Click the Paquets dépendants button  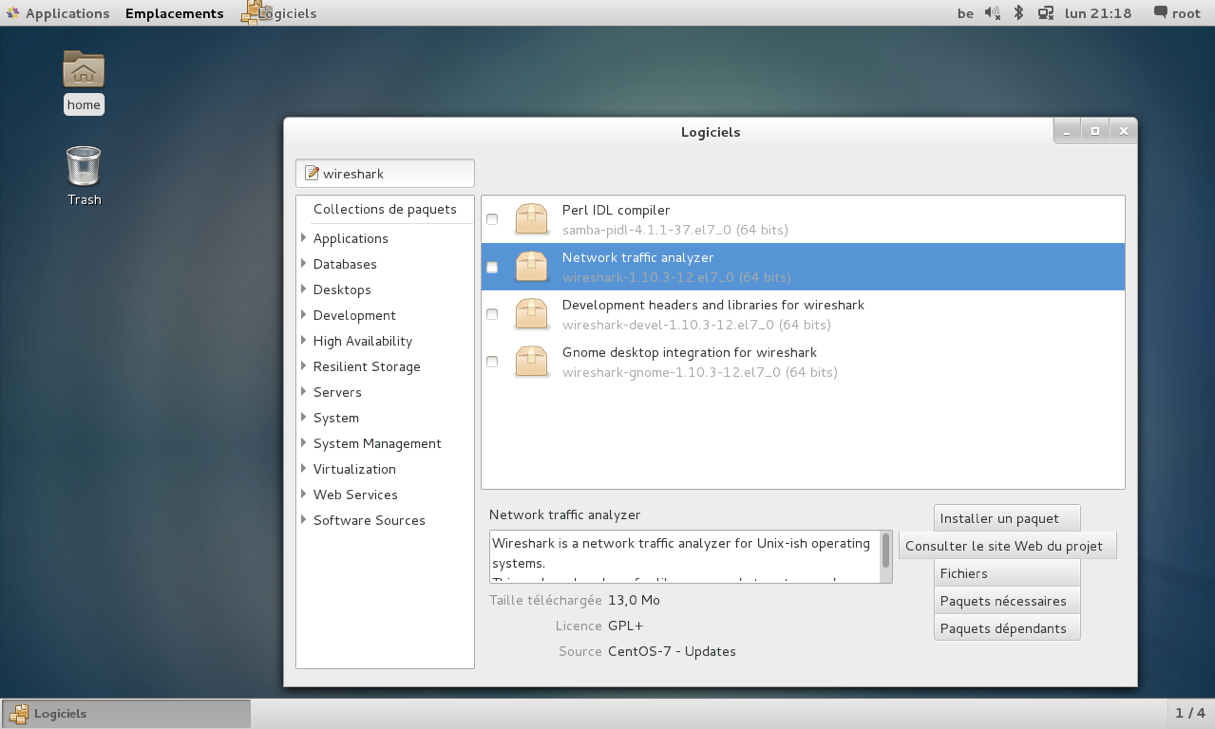click(x=1007, y=628)
